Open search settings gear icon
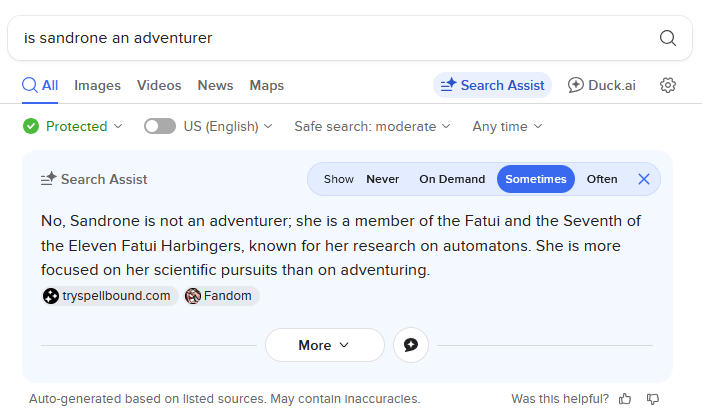Image resolution: width=702 pixels, height=417 pixels. point(668,85)
